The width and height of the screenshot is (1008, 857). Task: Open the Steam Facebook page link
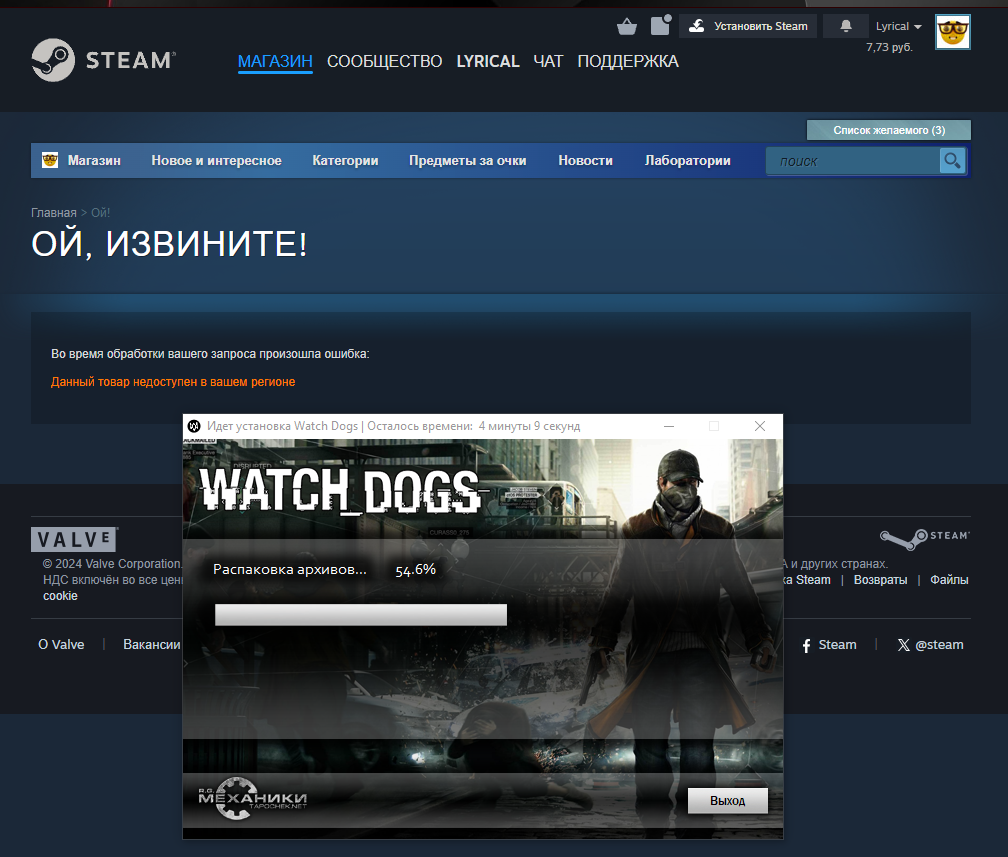[x=829, y=645]
